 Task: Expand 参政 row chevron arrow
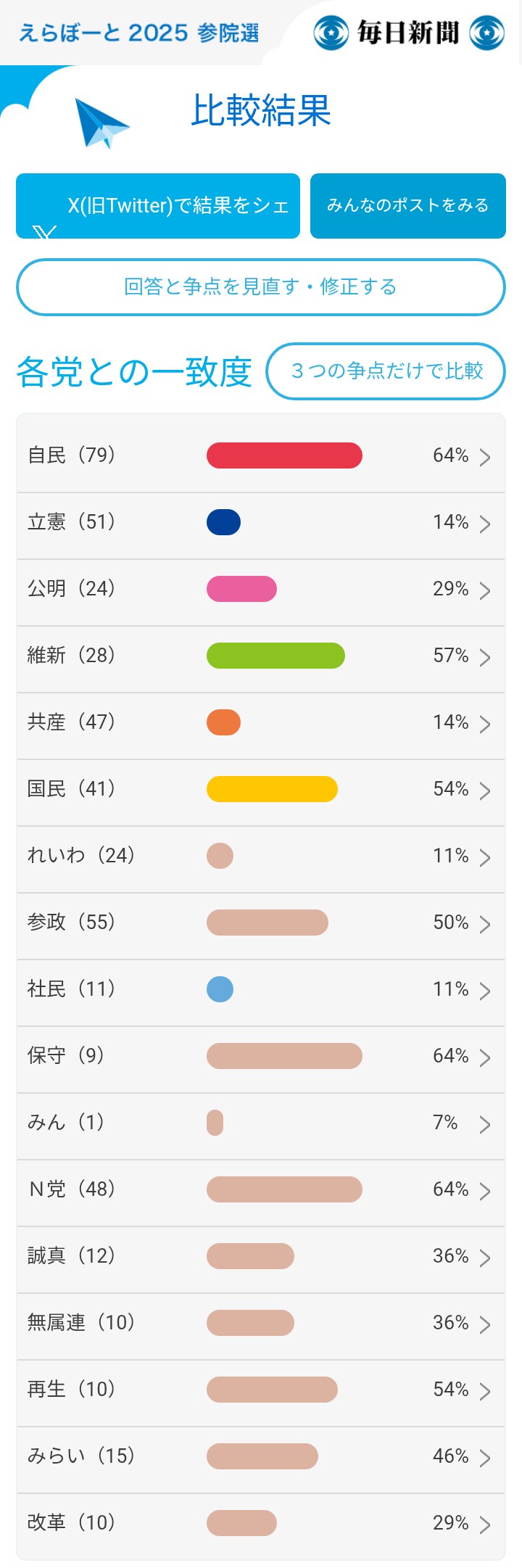pyautogui.click(x=485, y=924)
